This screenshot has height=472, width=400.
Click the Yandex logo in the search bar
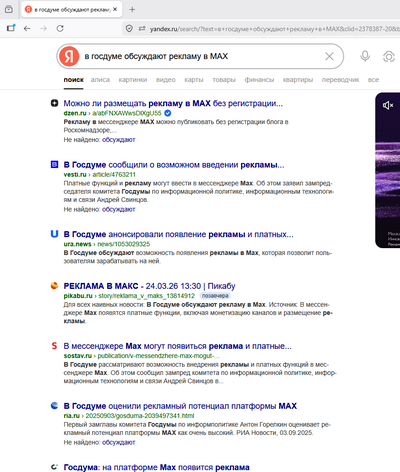(x=69, y=56)
